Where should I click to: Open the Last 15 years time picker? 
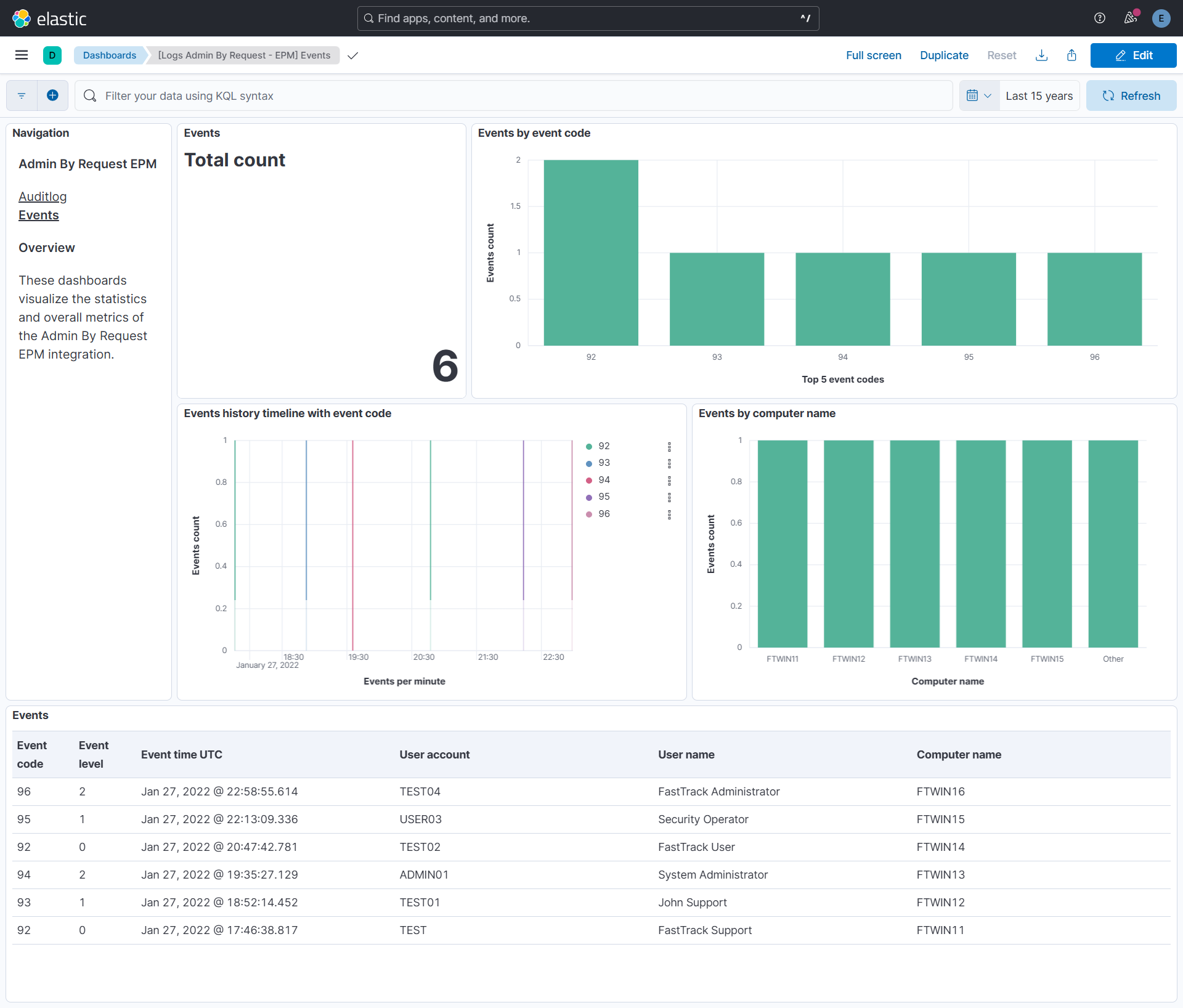point(1039,96)
